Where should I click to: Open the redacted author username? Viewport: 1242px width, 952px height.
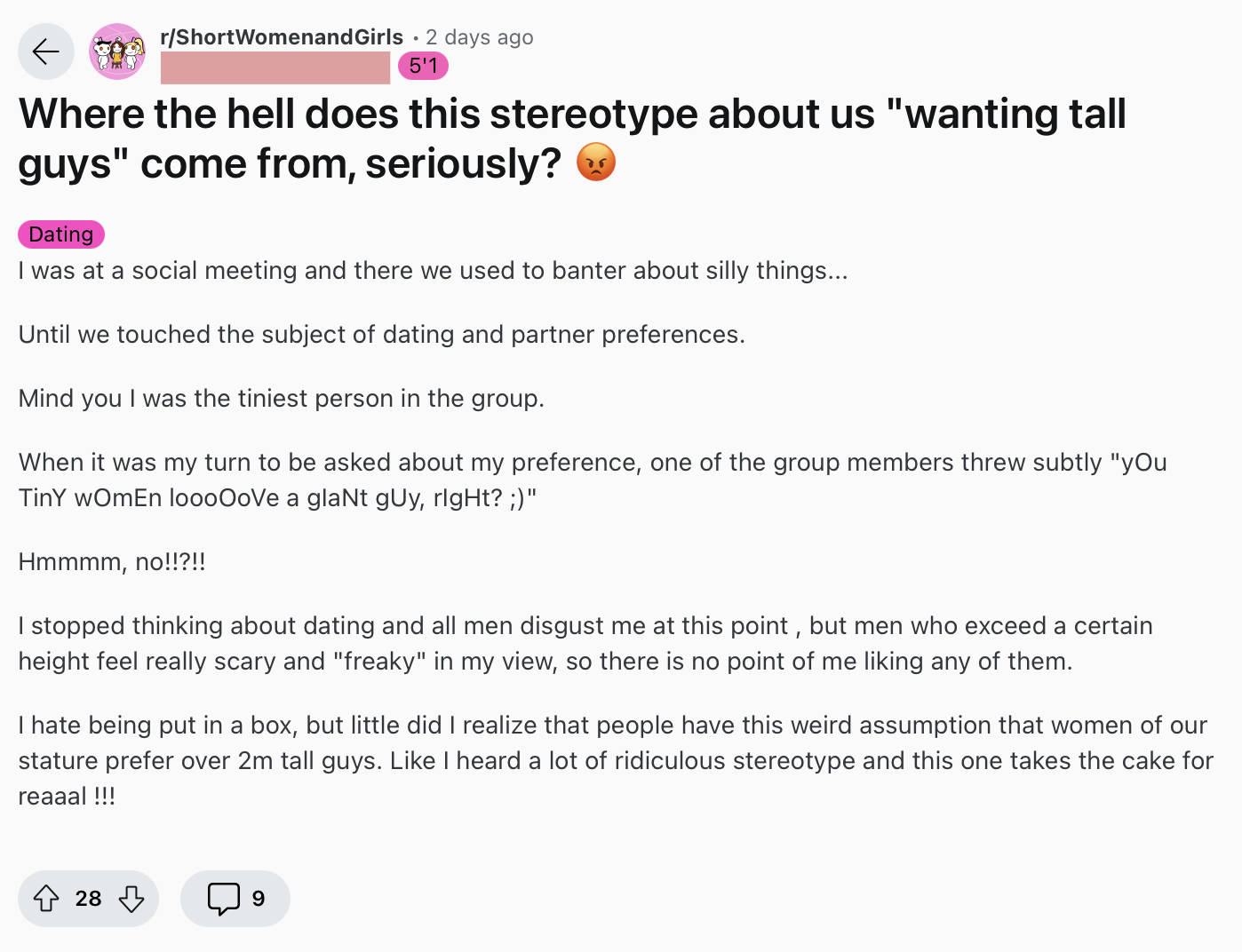pos(275,67)
